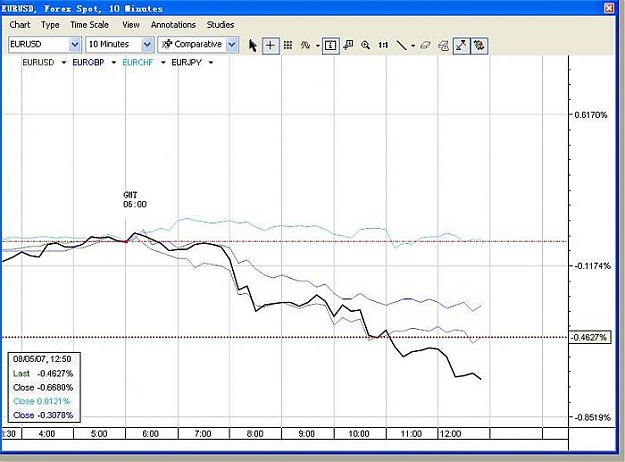Toggle the crosshair cursor tool
This screenshot has width=625, height=462.
click(x=270, y=45)
